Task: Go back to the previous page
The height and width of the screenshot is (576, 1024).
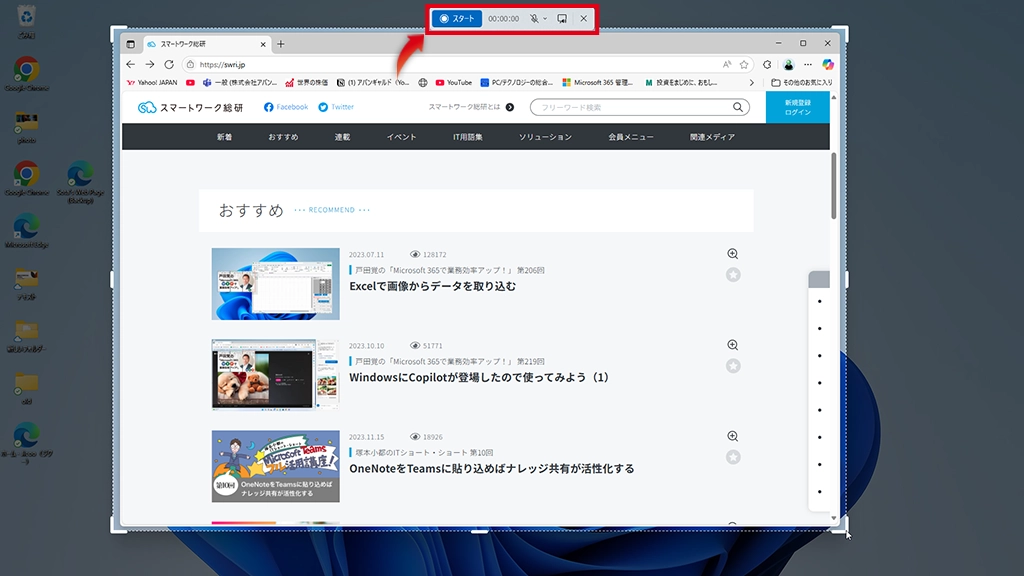Action: (x=131, y=65)
